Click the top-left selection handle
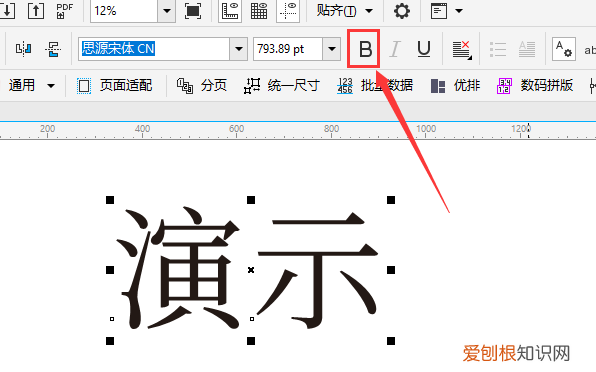 110,200
